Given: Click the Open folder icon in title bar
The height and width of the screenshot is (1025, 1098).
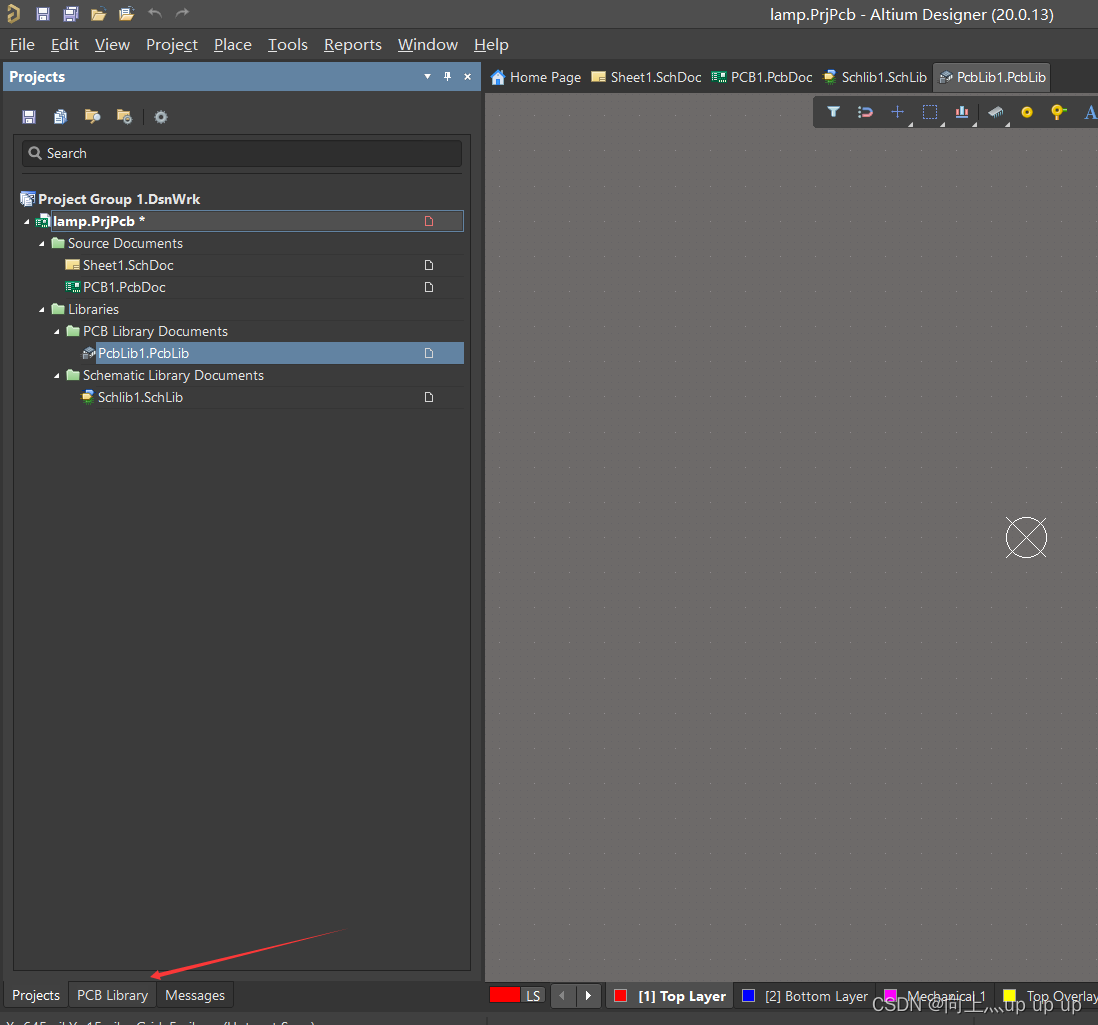Looking at the screenshot, I should [x=98, y=13].
